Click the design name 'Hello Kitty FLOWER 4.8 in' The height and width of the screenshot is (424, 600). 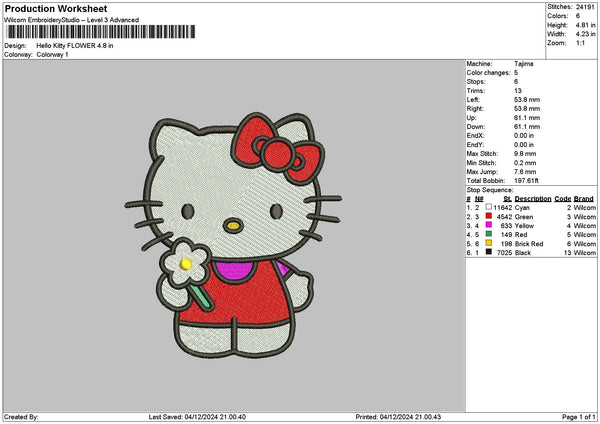(75, 46)
